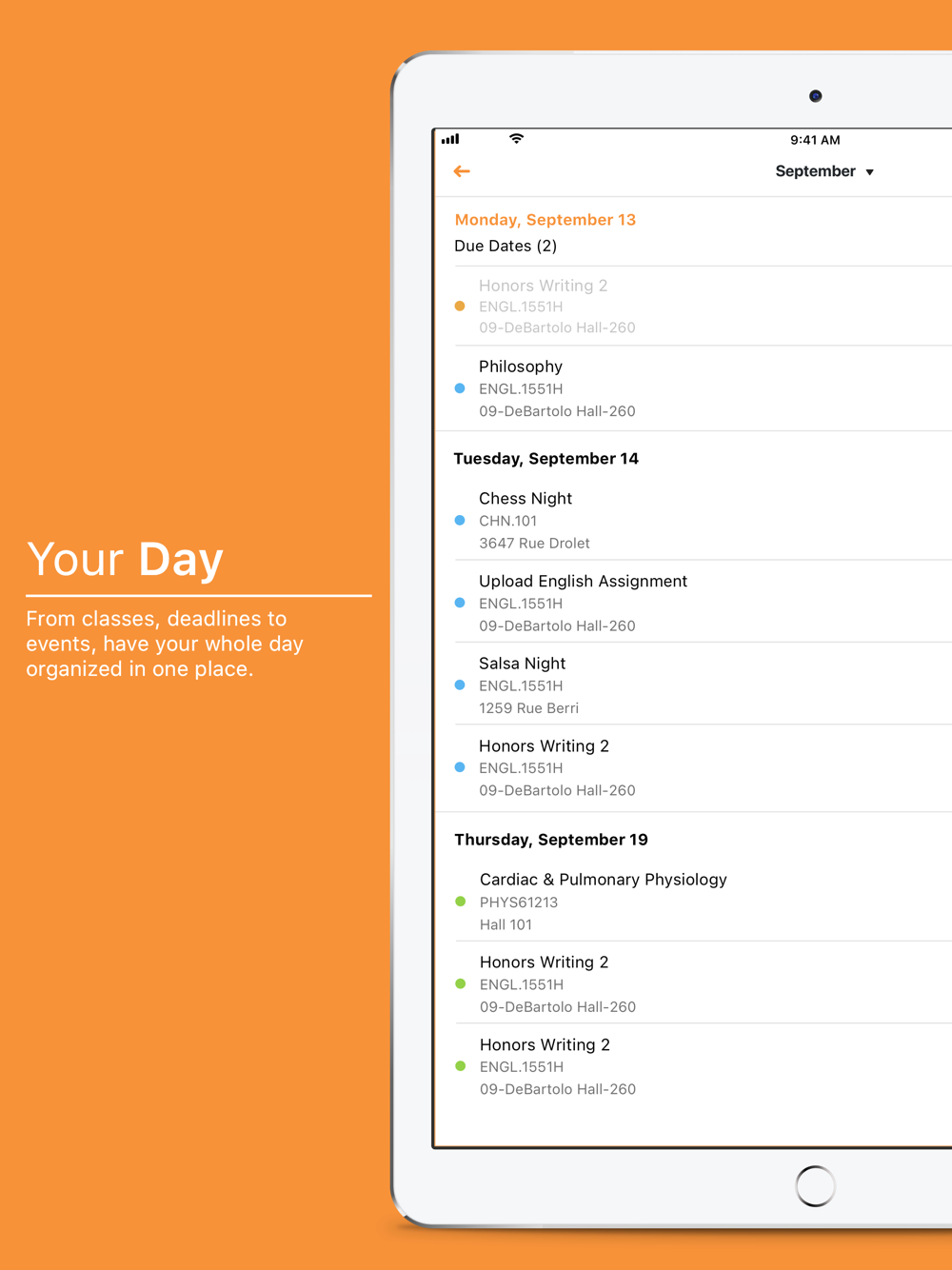Tap the Thursday, September 19 header
The image size is (952, 1270).
tap(550, 840)
